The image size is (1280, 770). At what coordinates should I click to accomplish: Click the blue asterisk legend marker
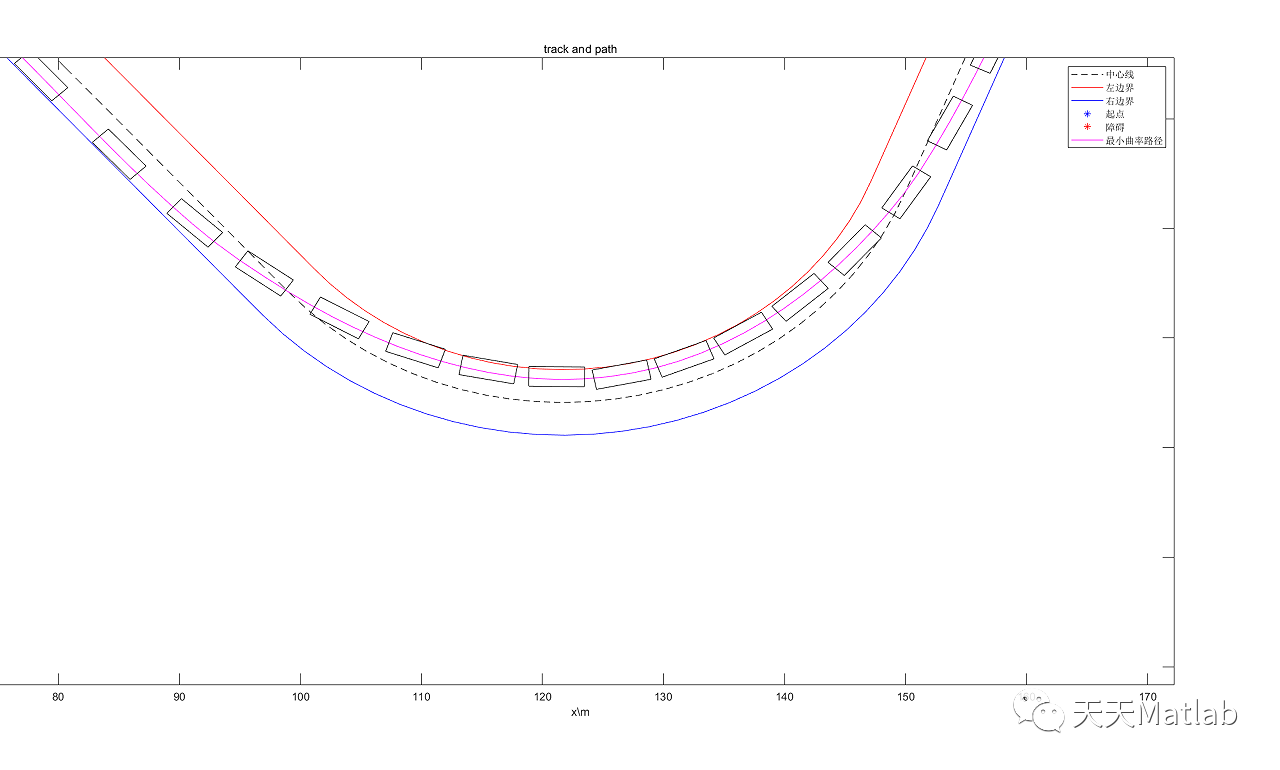(1087, 114)
